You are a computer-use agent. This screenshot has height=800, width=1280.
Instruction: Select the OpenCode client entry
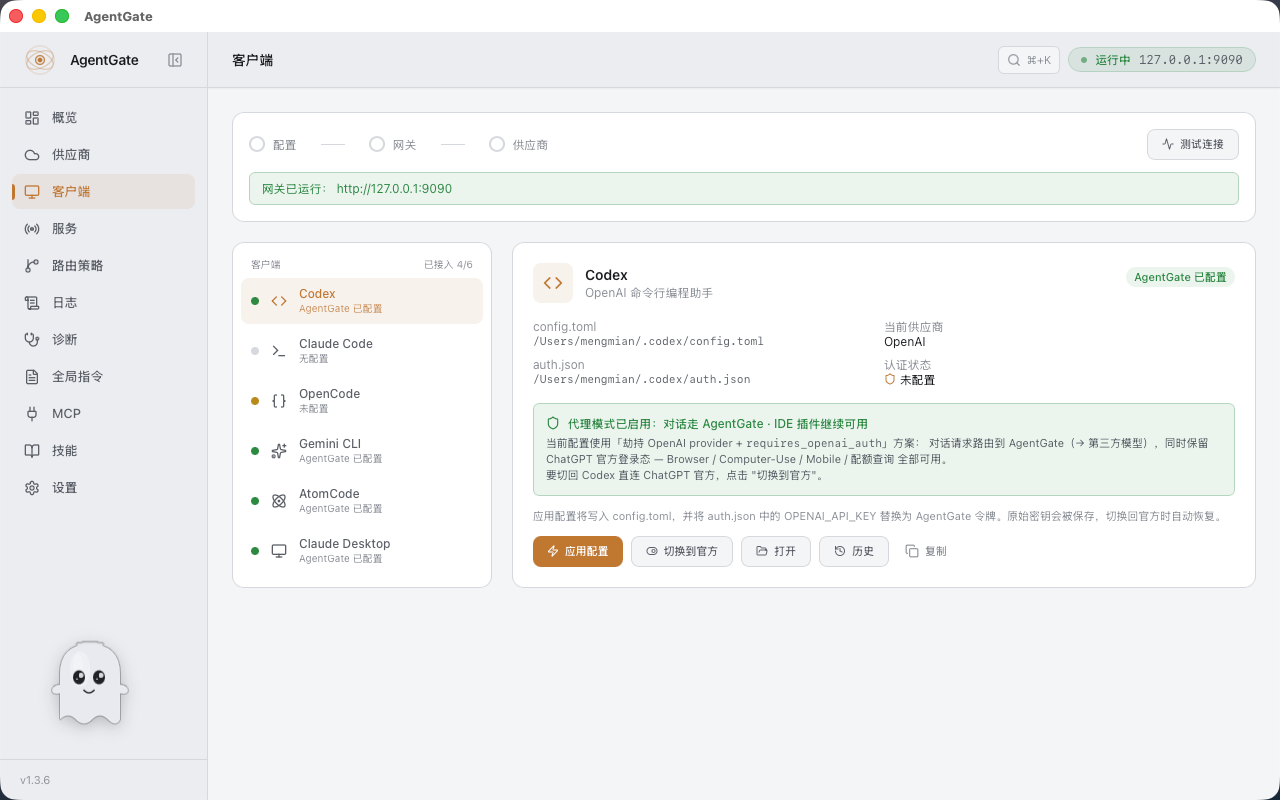(x=362, y=401)
